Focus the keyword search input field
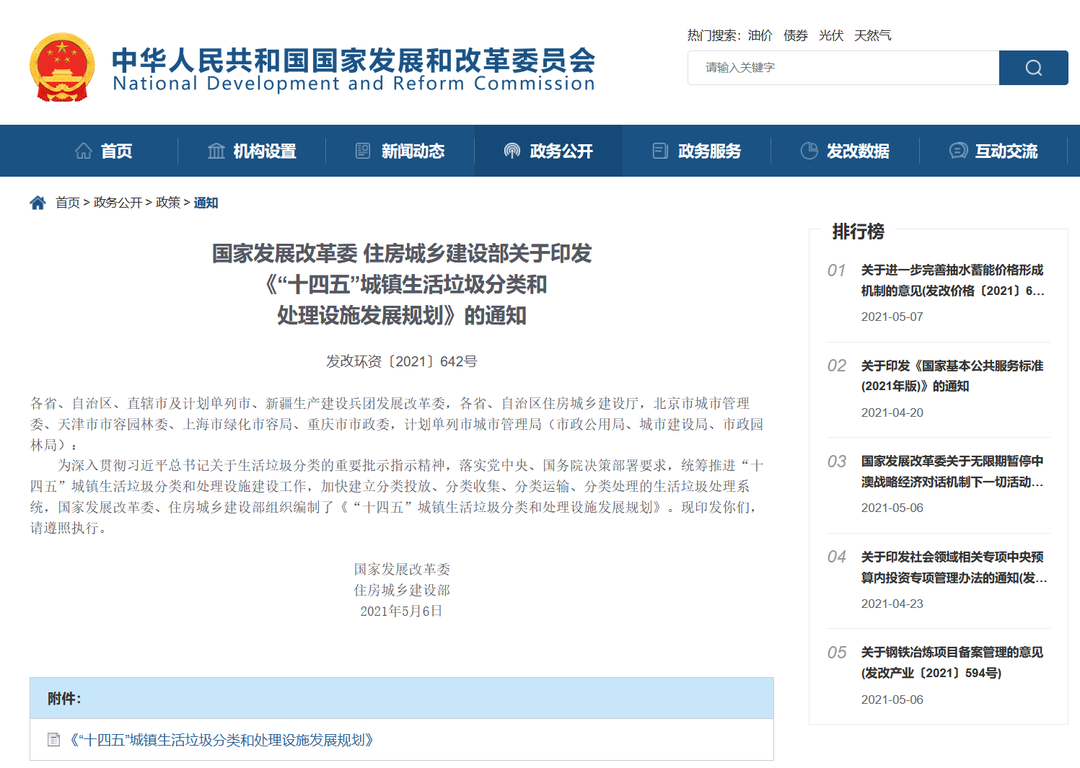 click(842, 68)
